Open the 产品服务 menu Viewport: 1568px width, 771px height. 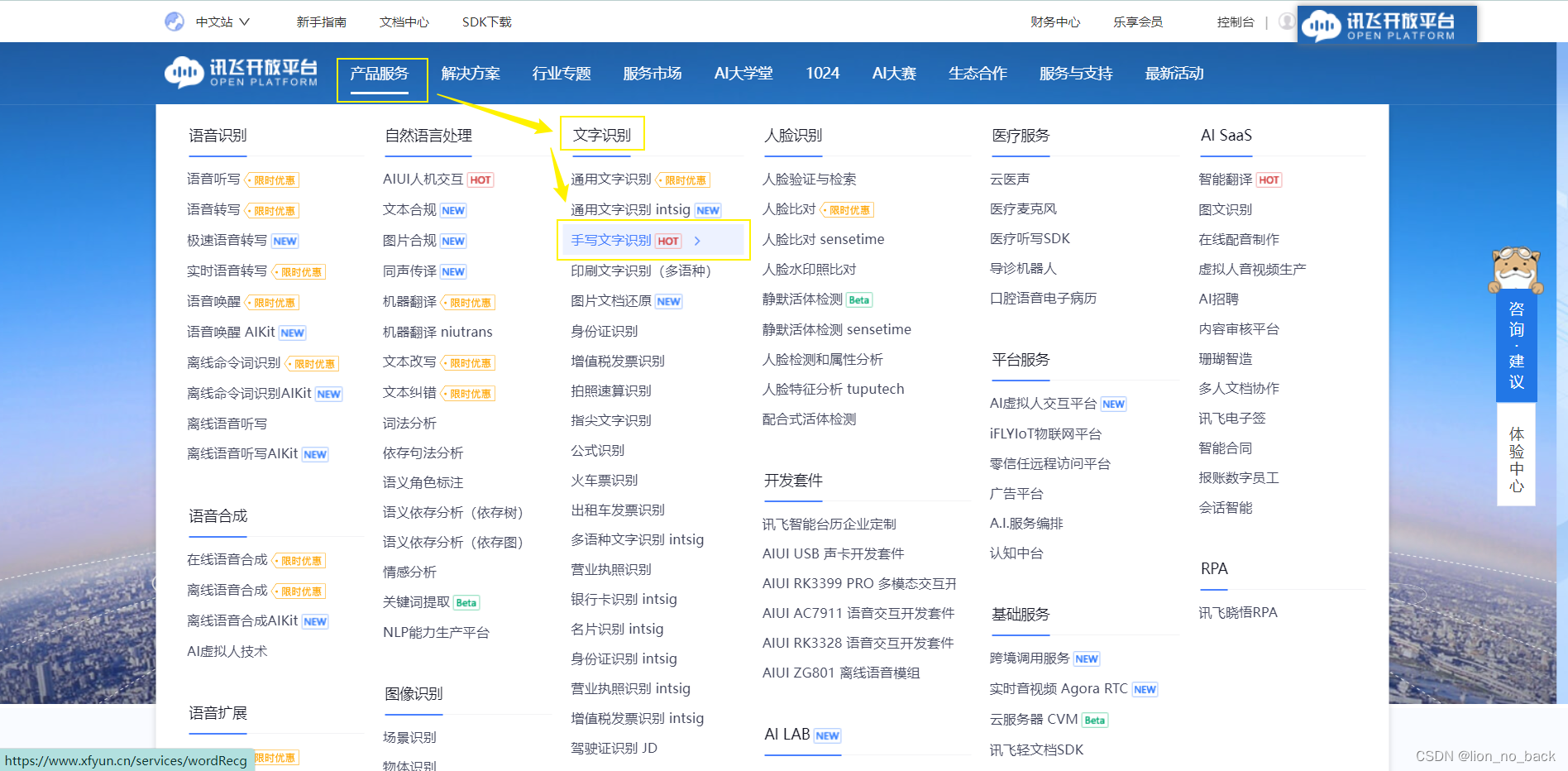point(380,73)
